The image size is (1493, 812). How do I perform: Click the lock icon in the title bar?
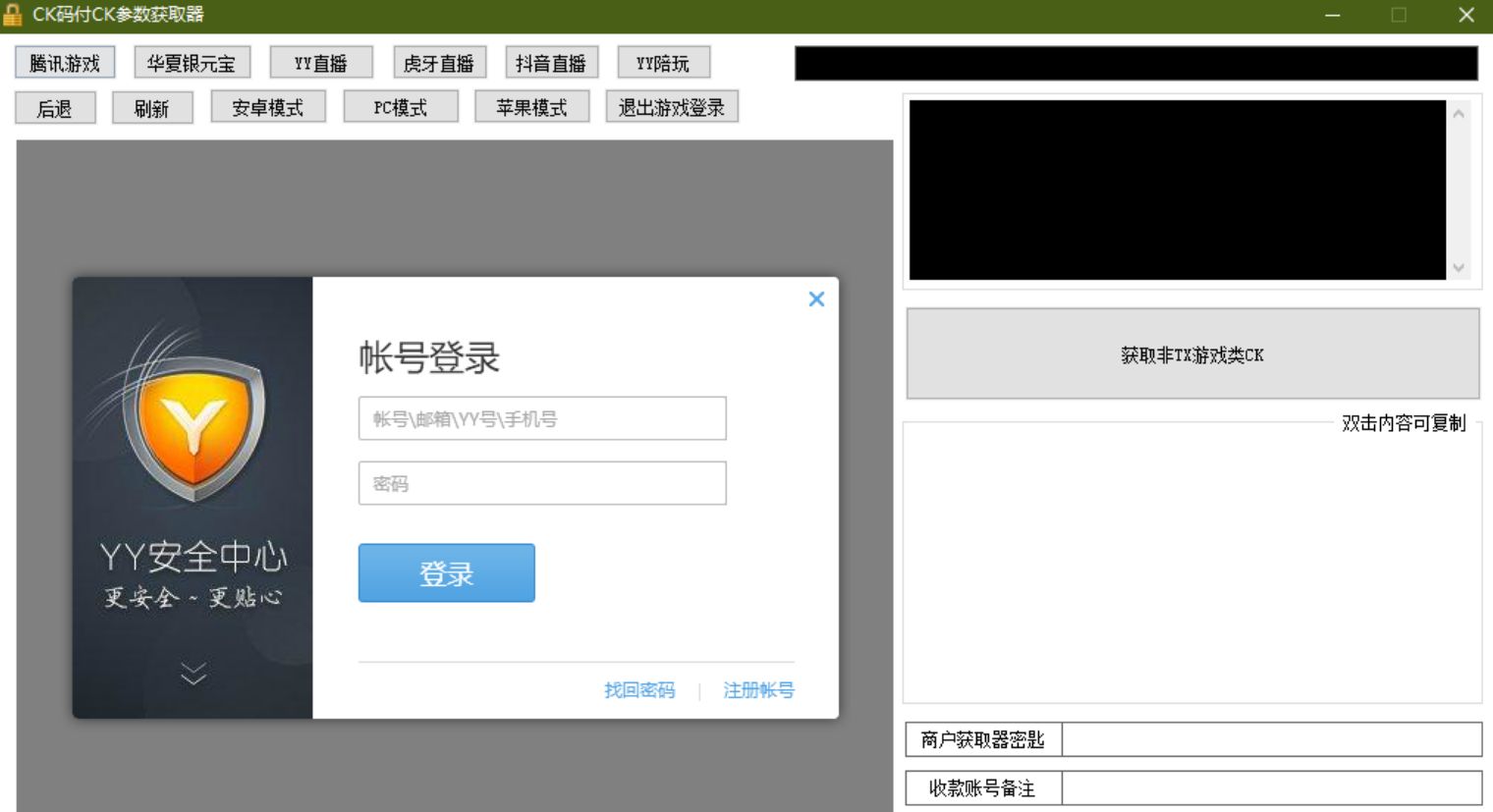click(x=15, y=14)
